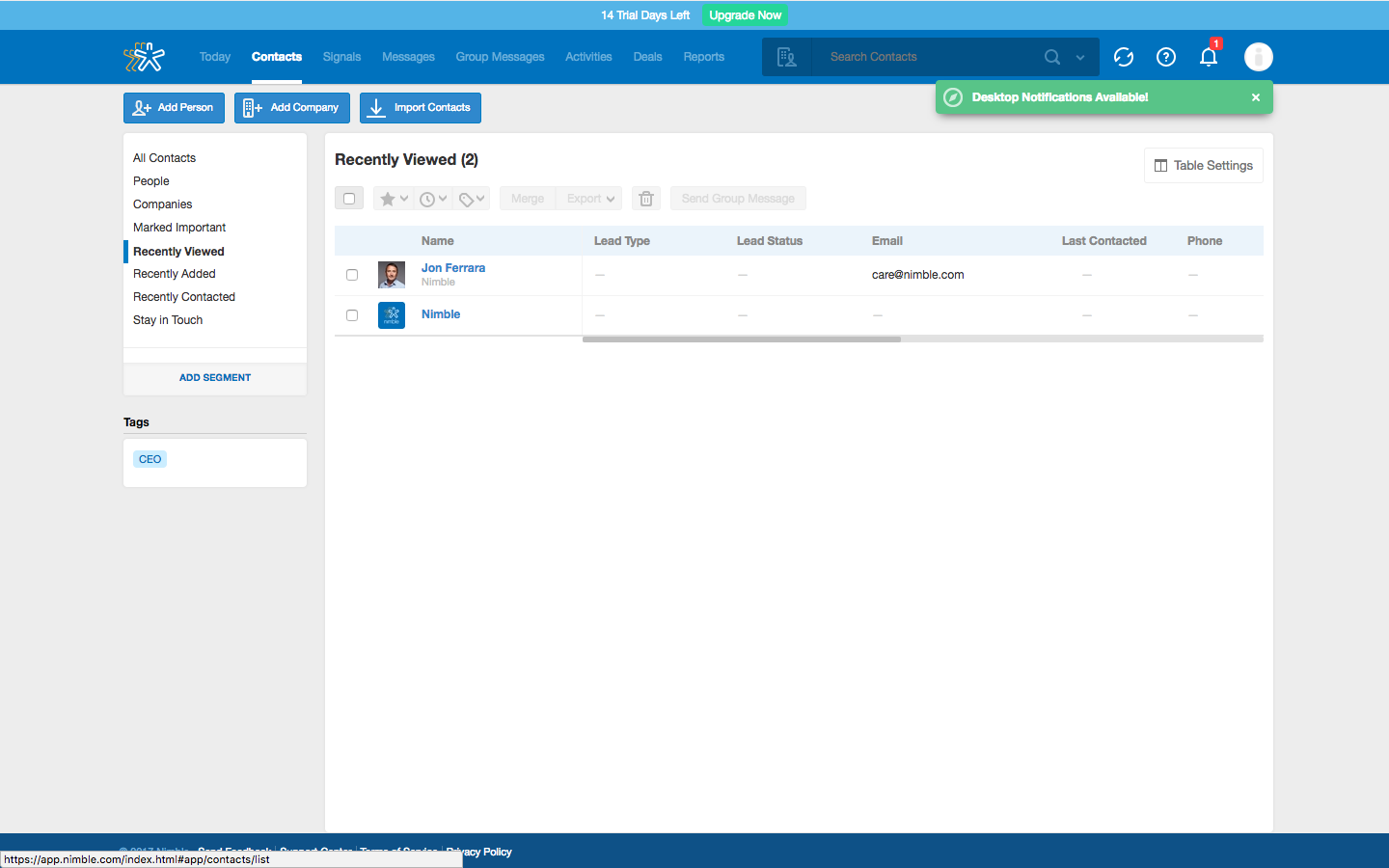1389x868 pixels.
Task: Select Marked Important in the sidebar
Action: (x=179, y=228)
